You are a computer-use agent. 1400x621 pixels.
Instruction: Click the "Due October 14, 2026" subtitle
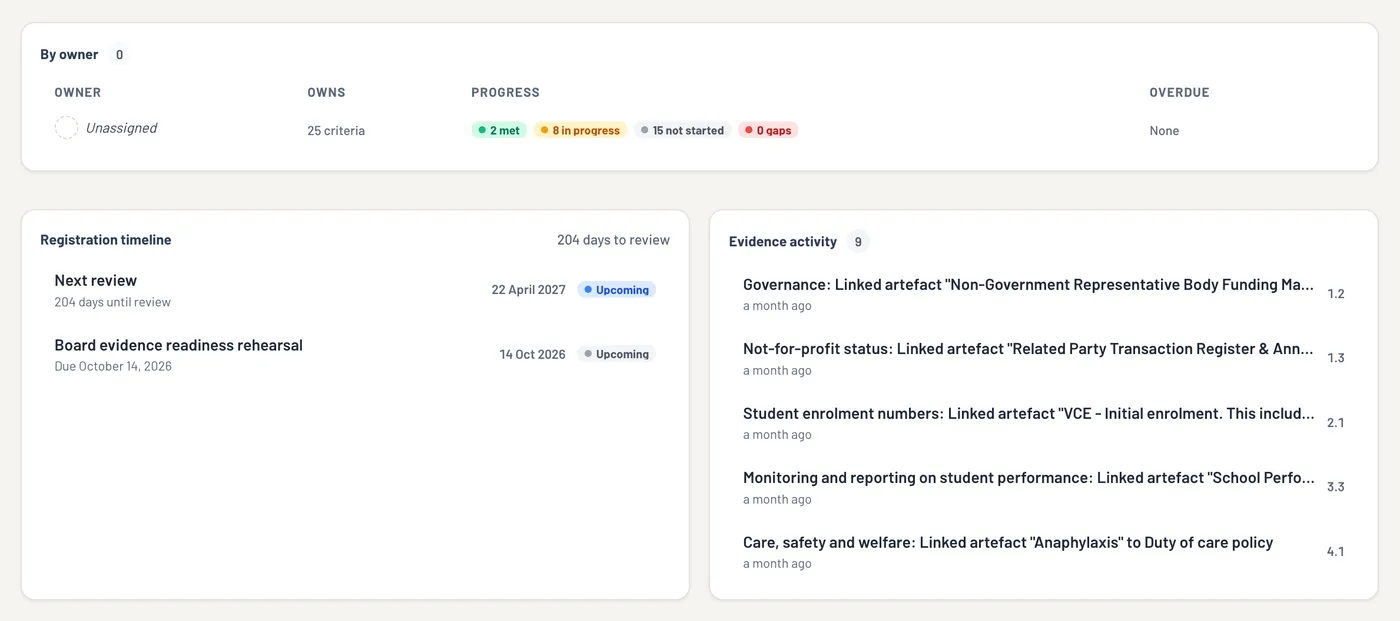tap(113, 366)
